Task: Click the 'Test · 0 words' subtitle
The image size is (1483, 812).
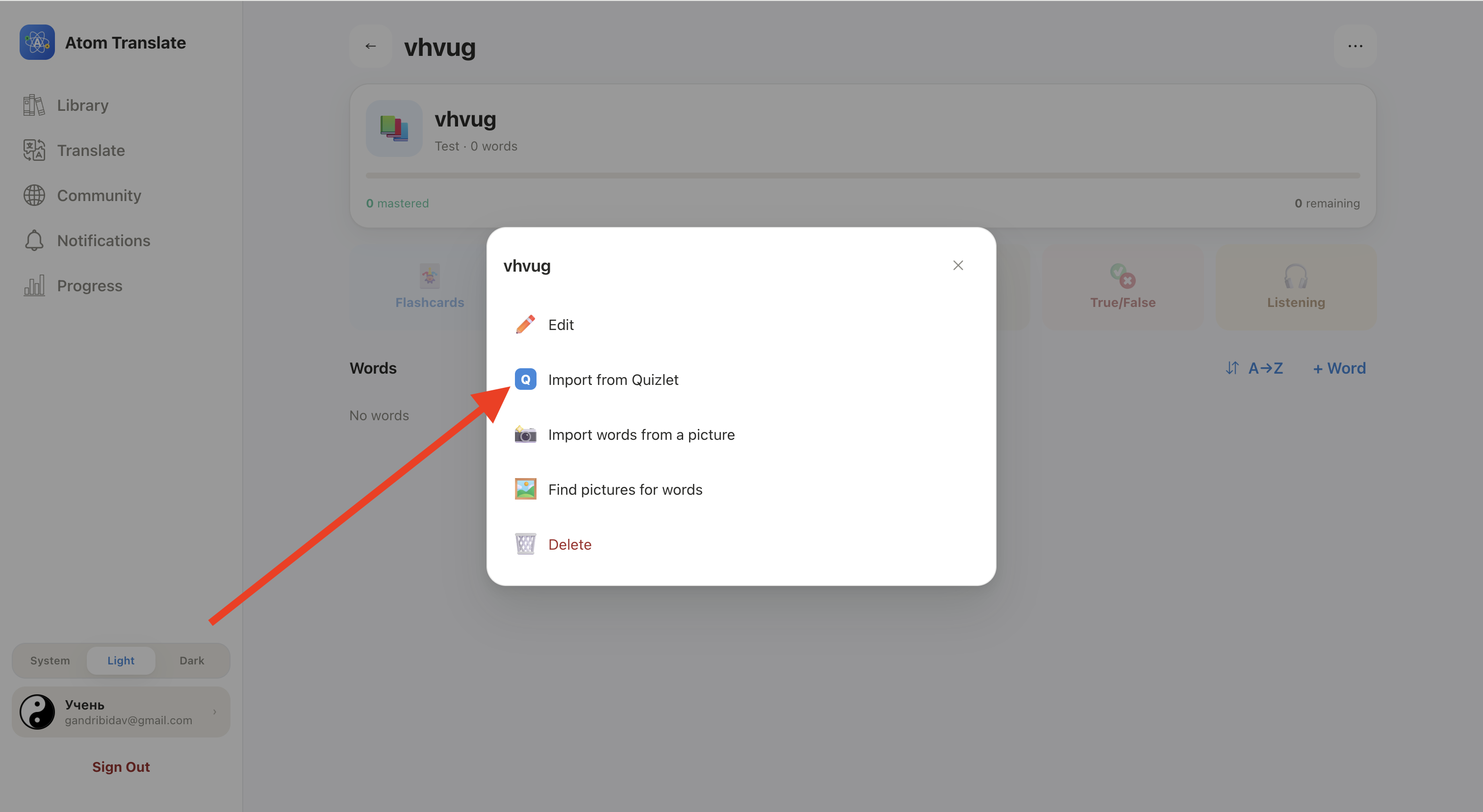Action: click(476, 146)
